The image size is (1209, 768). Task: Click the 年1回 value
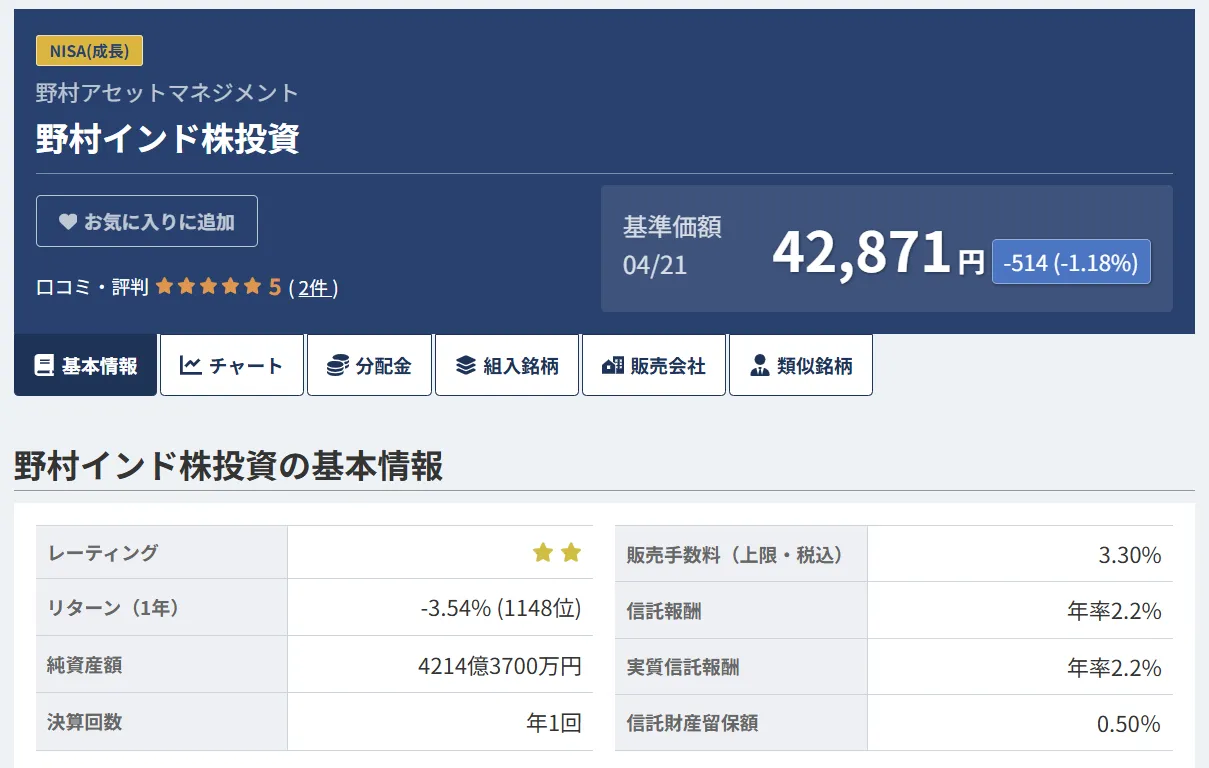554,722
